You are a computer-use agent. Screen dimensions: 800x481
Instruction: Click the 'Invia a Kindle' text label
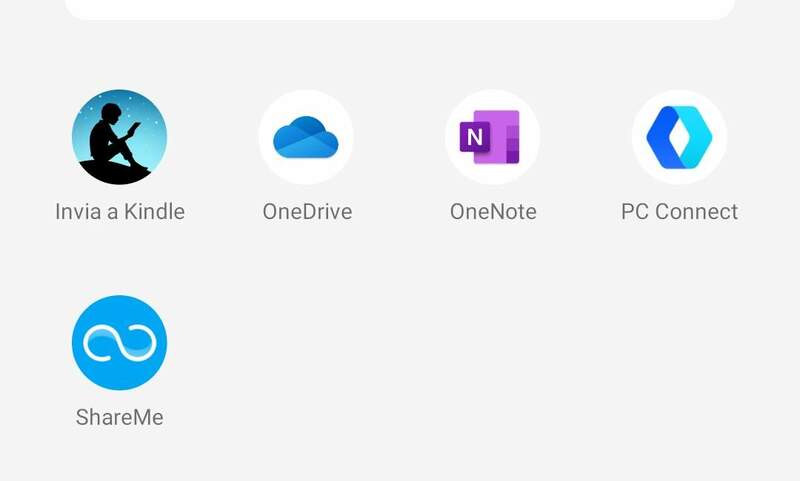[119, 212]
